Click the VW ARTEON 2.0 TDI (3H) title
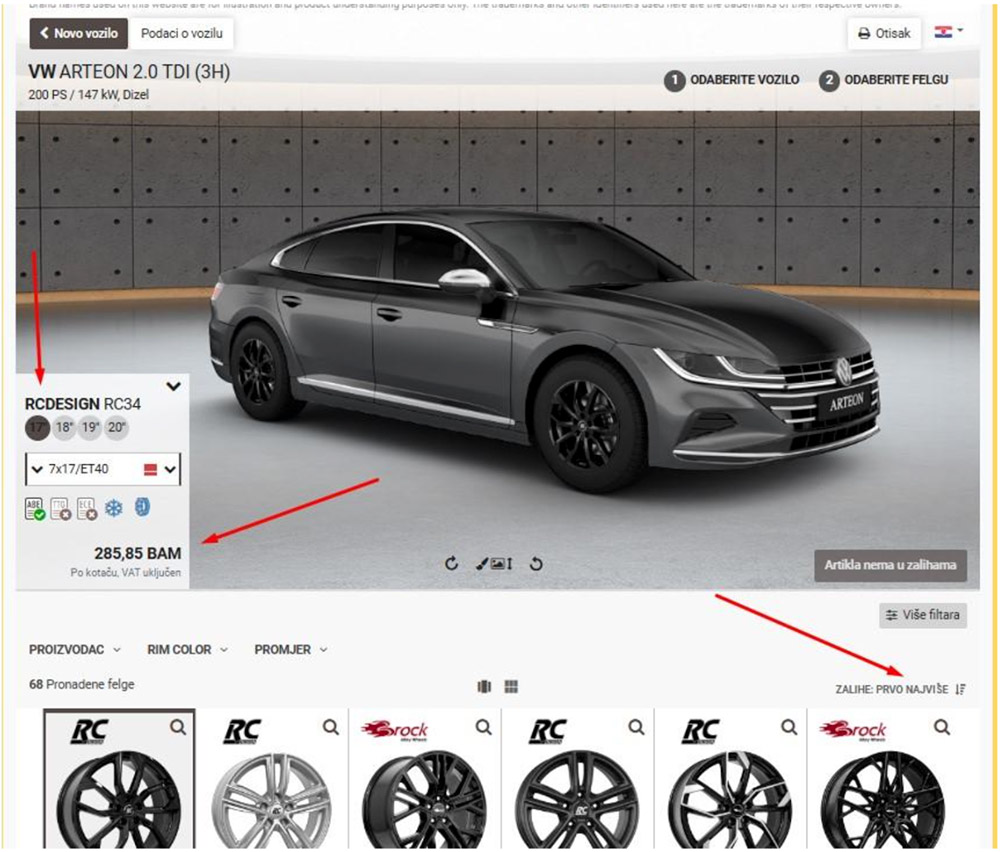Screen dimensions: 1000x852 click(x=129, y=72)
